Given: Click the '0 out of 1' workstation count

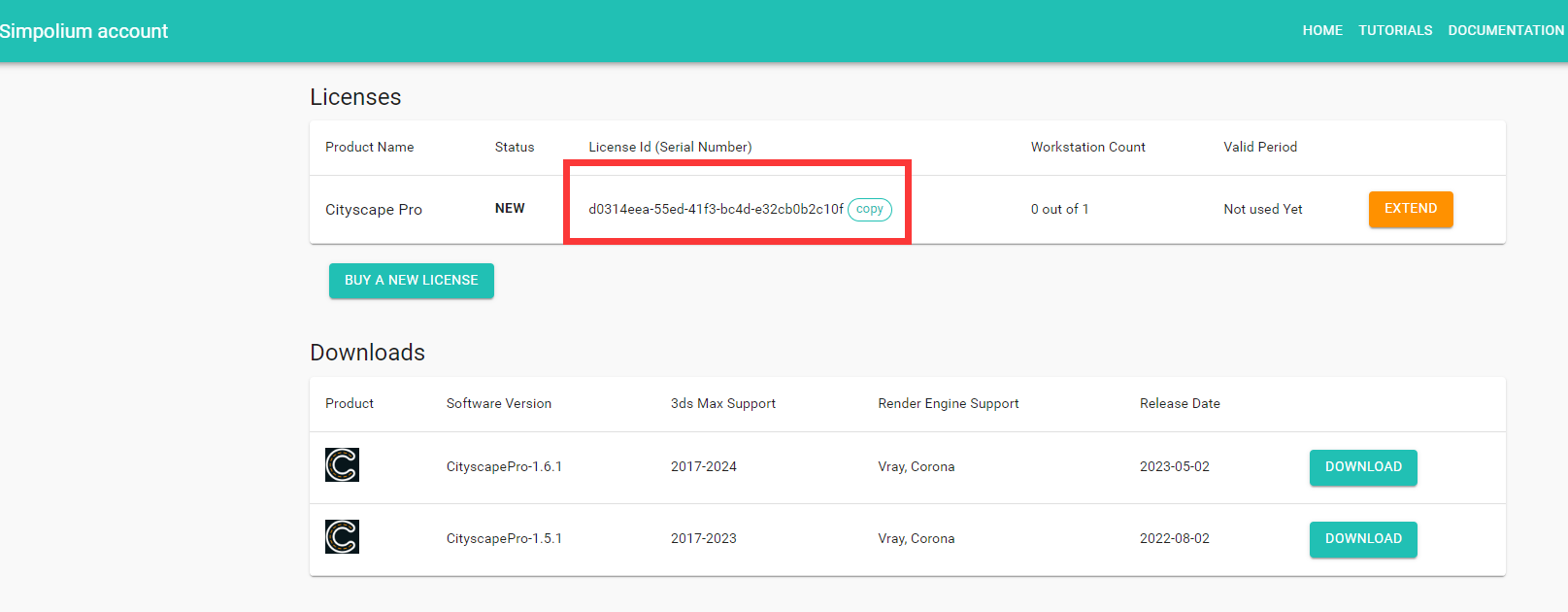Looking at the screenshot, I should click(x=1059, y=209).
